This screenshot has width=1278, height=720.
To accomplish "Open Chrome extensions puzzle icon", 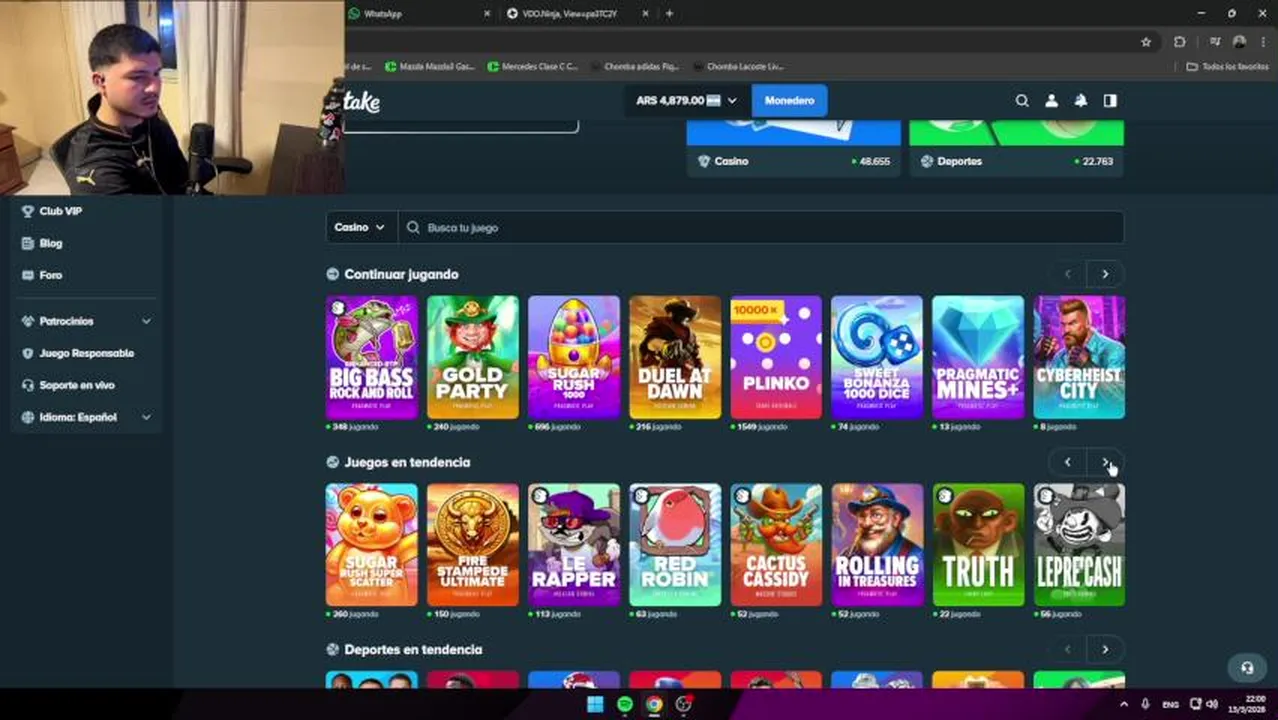I will point(1180,42).
